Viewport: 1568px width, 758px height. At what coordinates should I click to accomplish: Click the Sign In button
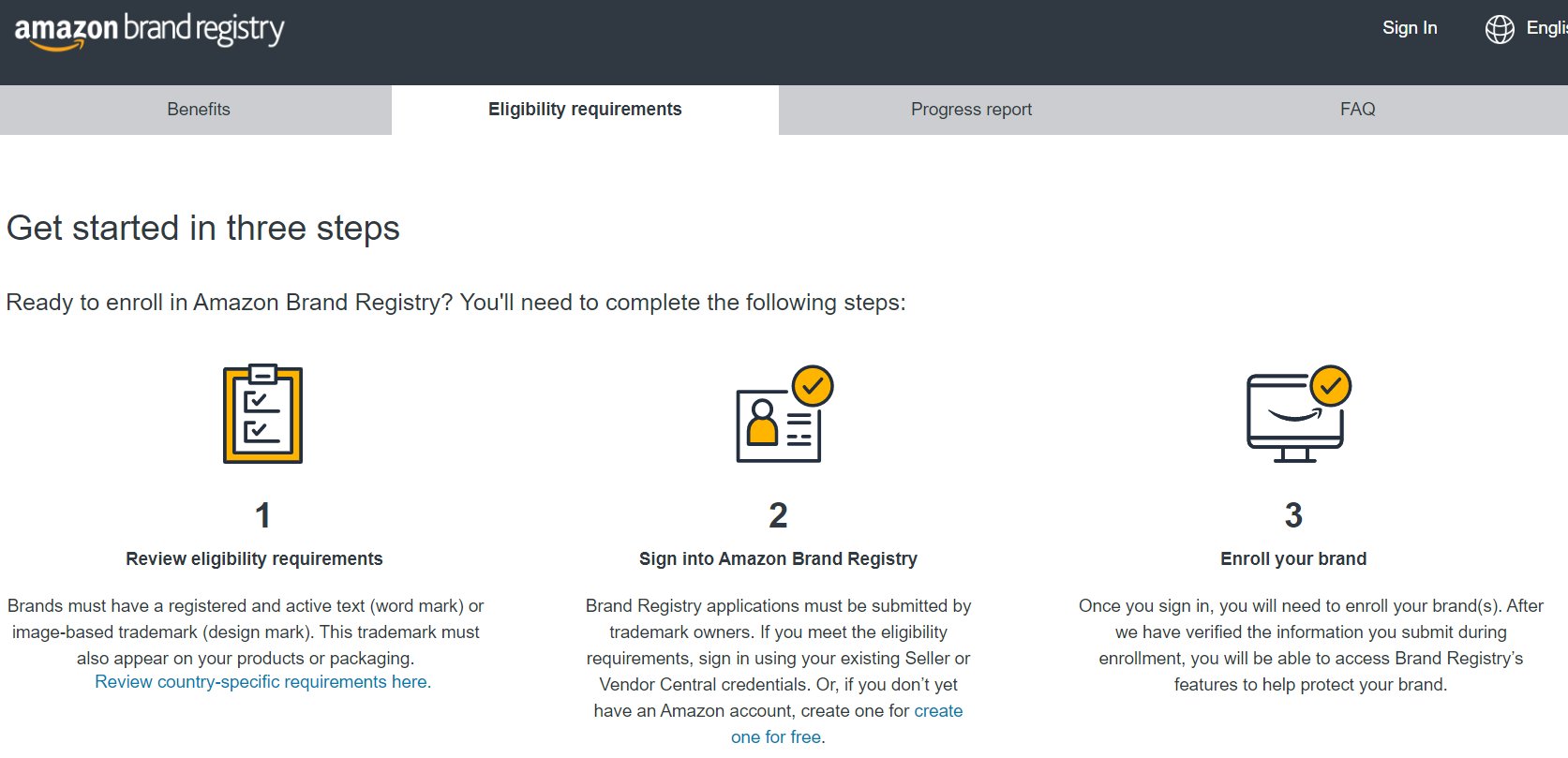[1409, 28]
